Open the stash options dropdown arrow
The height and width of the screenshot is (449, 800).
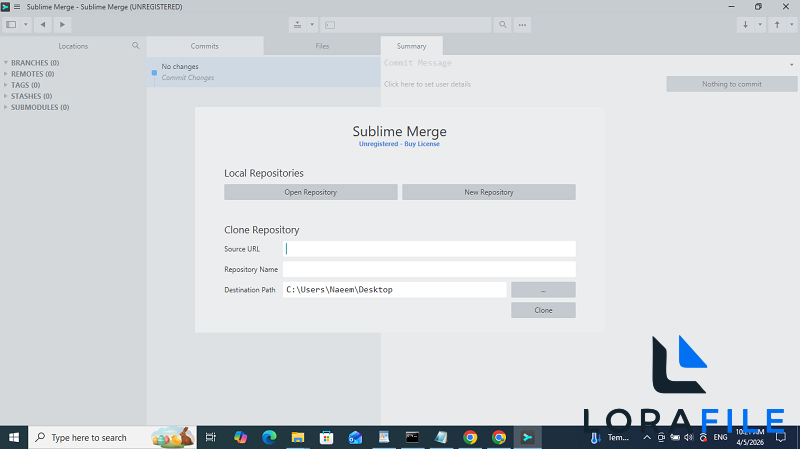point(312,24)
